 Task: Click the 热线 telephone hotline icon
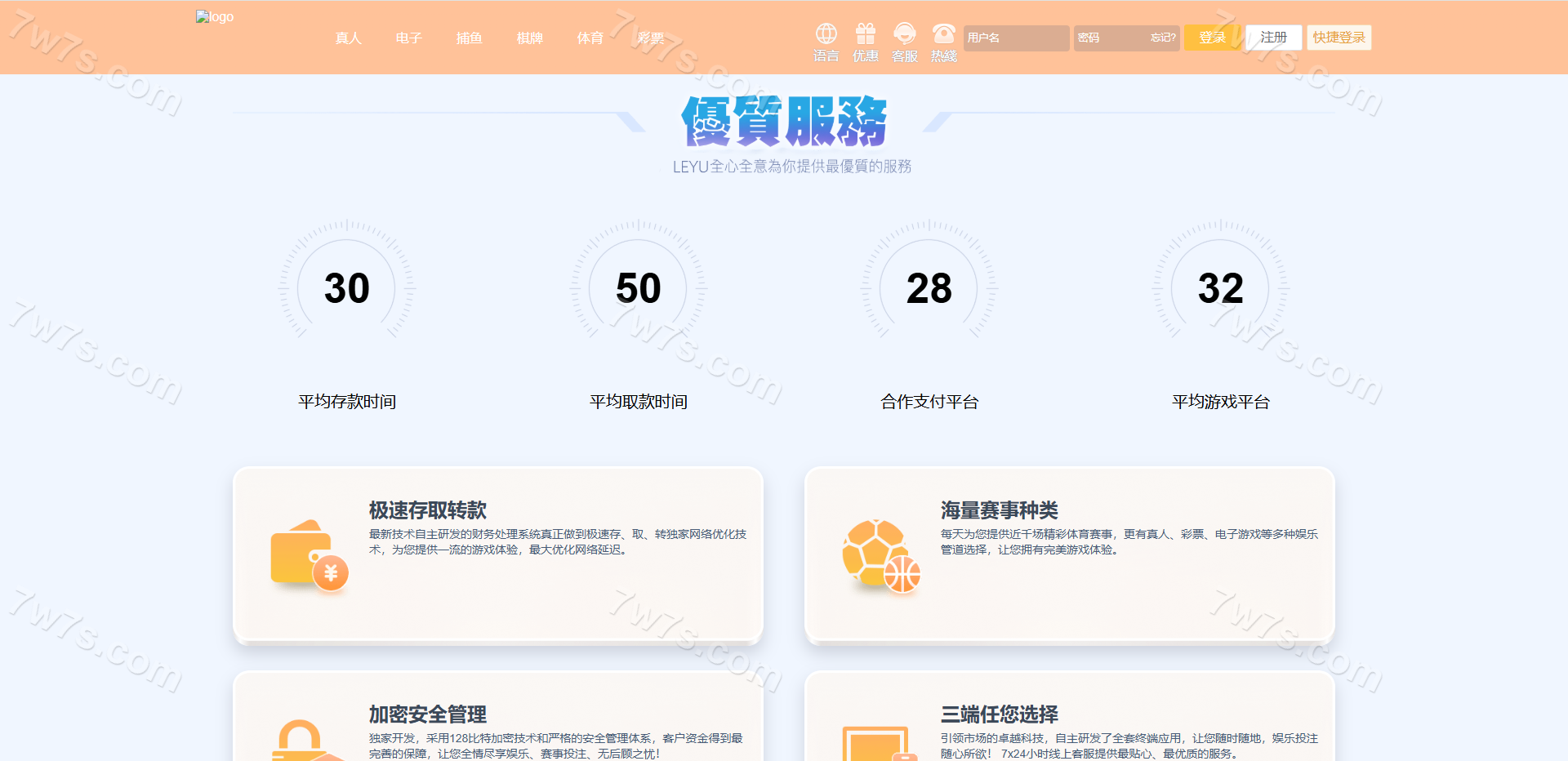[x=943, y=34]
